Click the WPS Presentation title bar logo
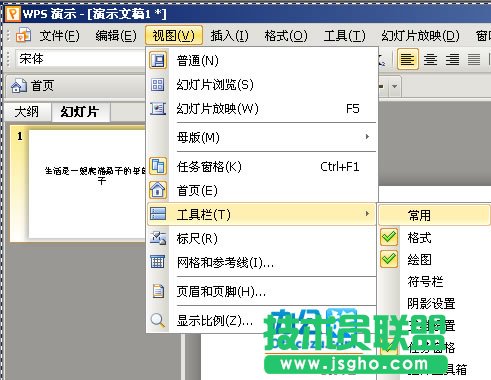491x380 pixels. (x=13, y=14)
